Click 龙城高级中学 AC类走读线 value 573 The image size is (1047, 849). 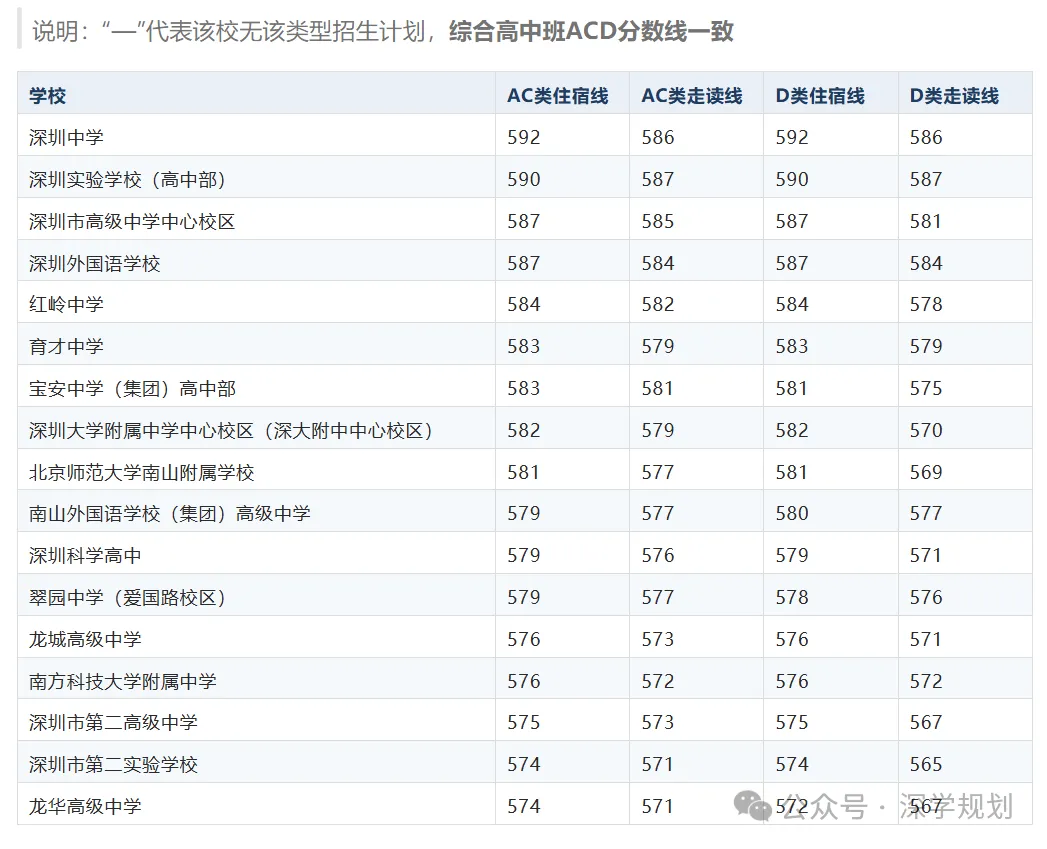(658, 640)
